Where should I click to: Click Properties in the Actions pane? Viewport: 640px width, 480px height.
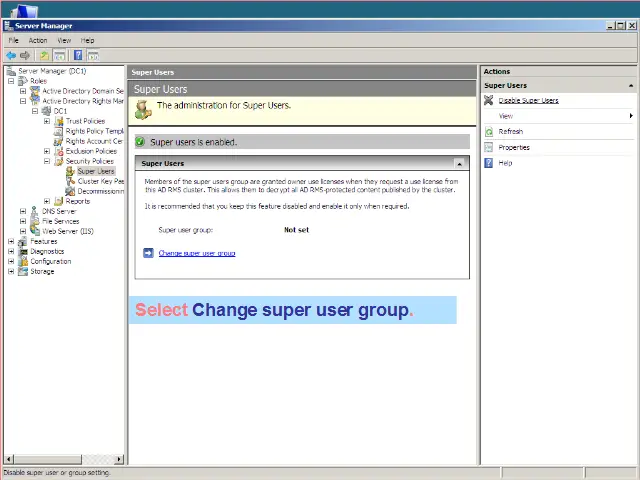pos(514,147)
